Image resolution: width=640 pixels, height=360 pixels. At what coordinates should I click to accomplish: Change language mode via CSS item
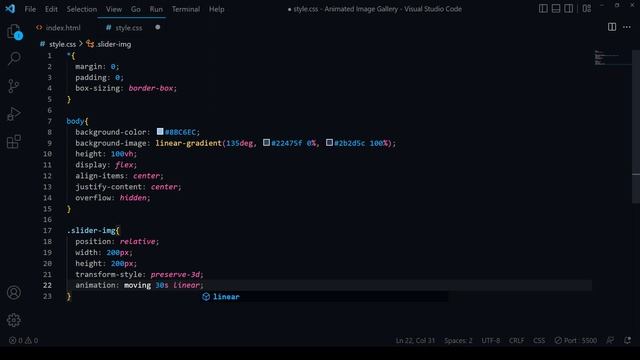click(539, 340)
